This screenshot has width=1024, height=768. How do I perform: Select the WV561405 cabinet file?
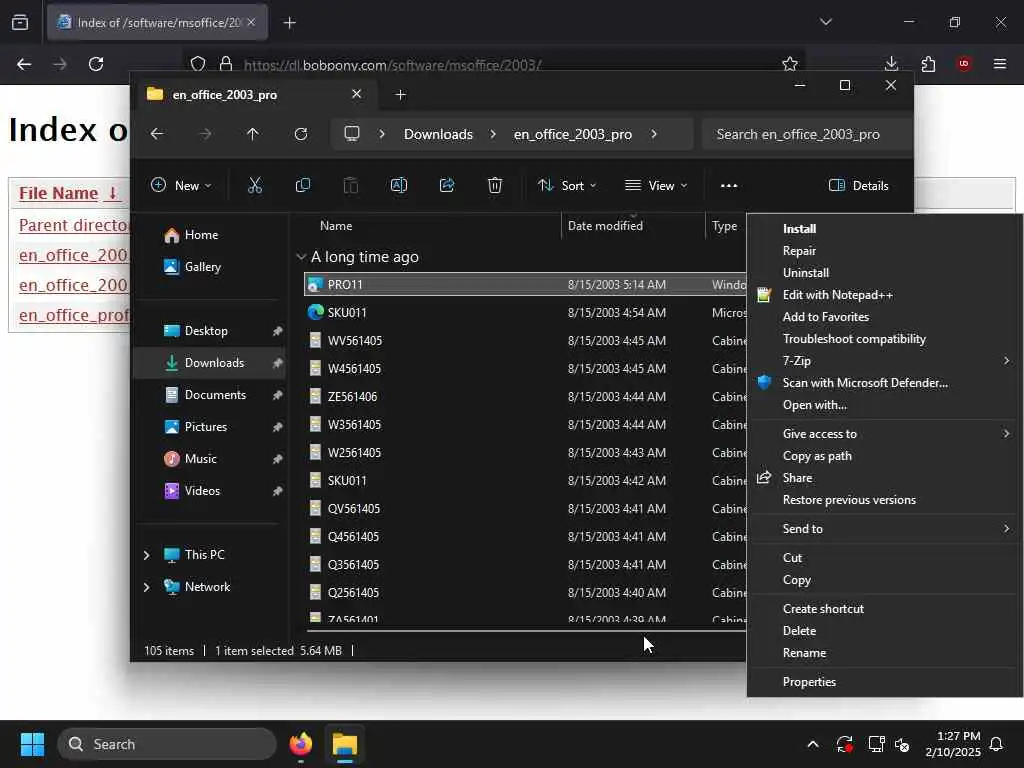click(x=525, y=341)
